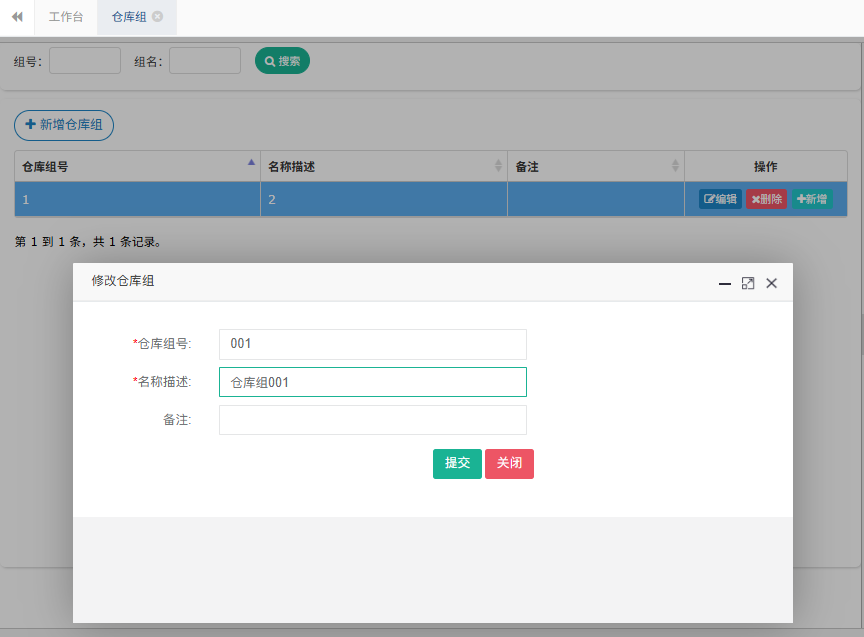Focus the 仓库组号 input field in dialog
This screenshot has height=637, width=864.
coord(372,344)
